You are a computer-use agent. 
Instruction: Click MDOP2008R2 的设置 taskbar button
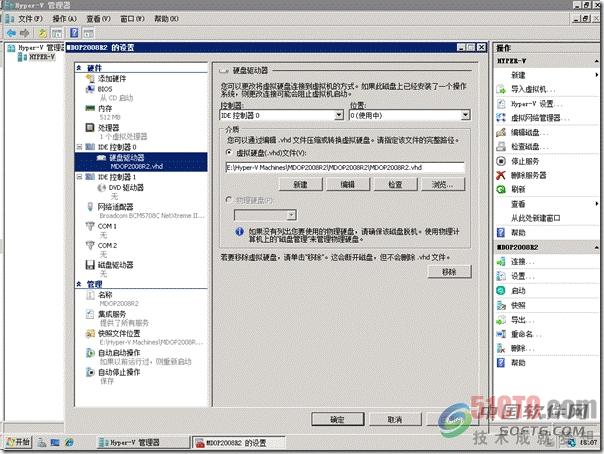click(x=239, y=442)
